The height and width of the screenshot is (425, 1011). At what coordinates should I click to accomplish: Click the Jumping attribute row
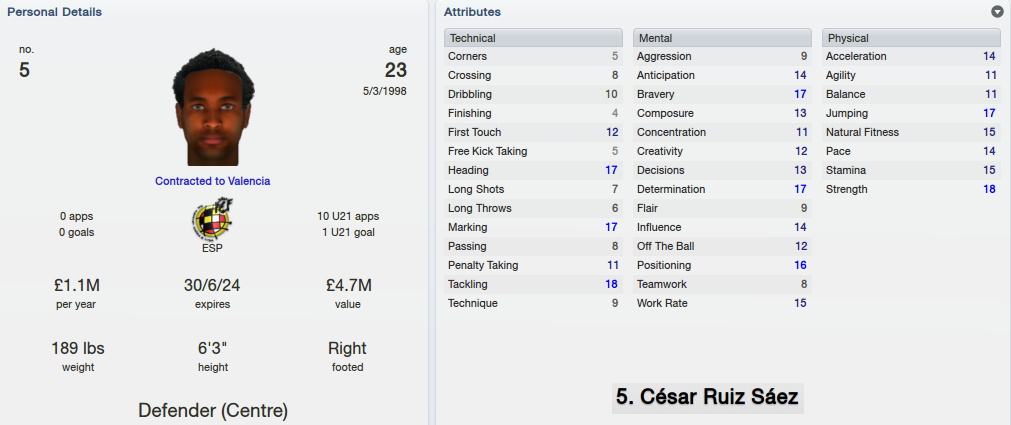(911, 114)
